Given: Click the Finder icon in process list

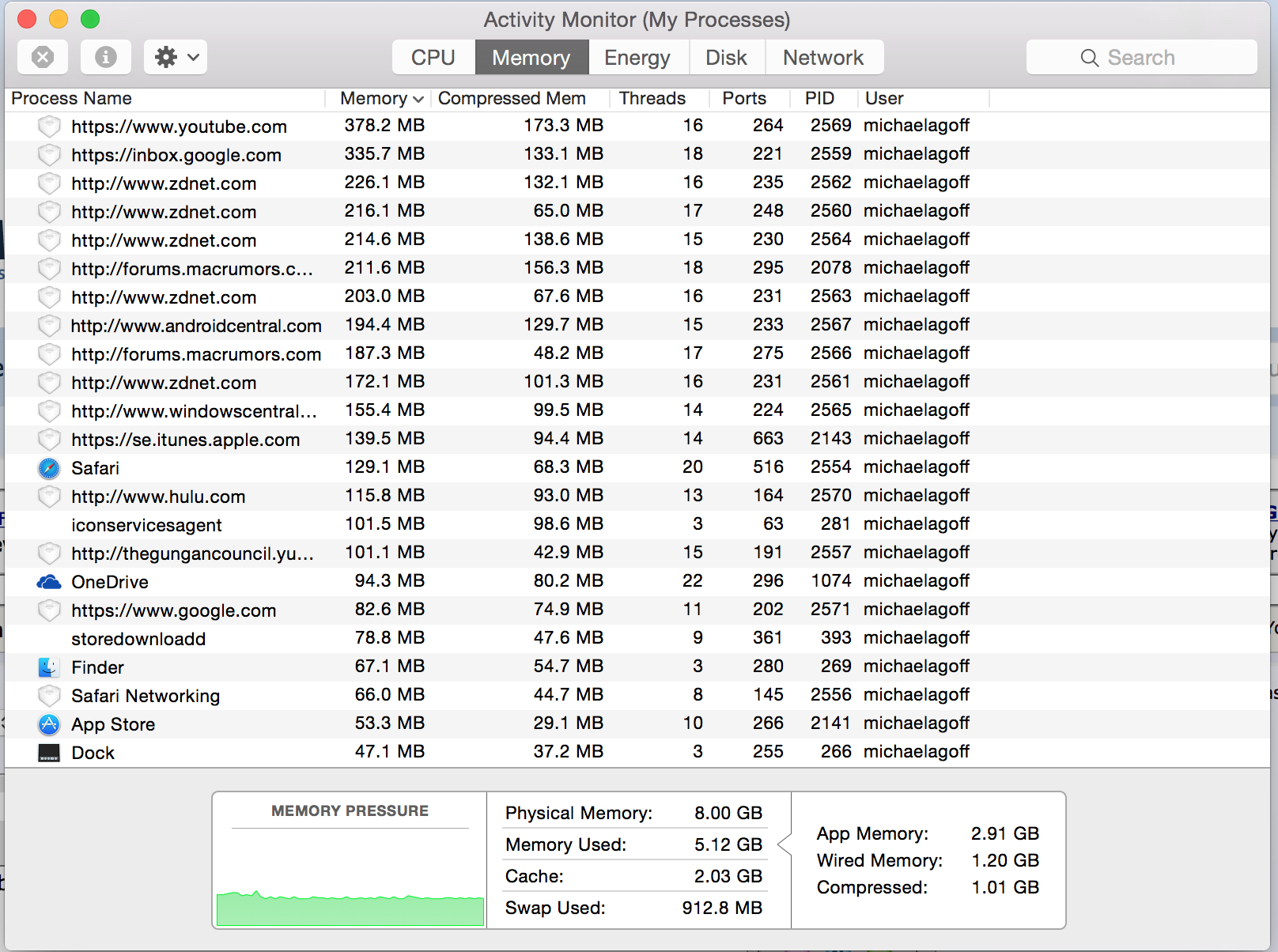Looking at the screenshot, I should click(49, 667).
